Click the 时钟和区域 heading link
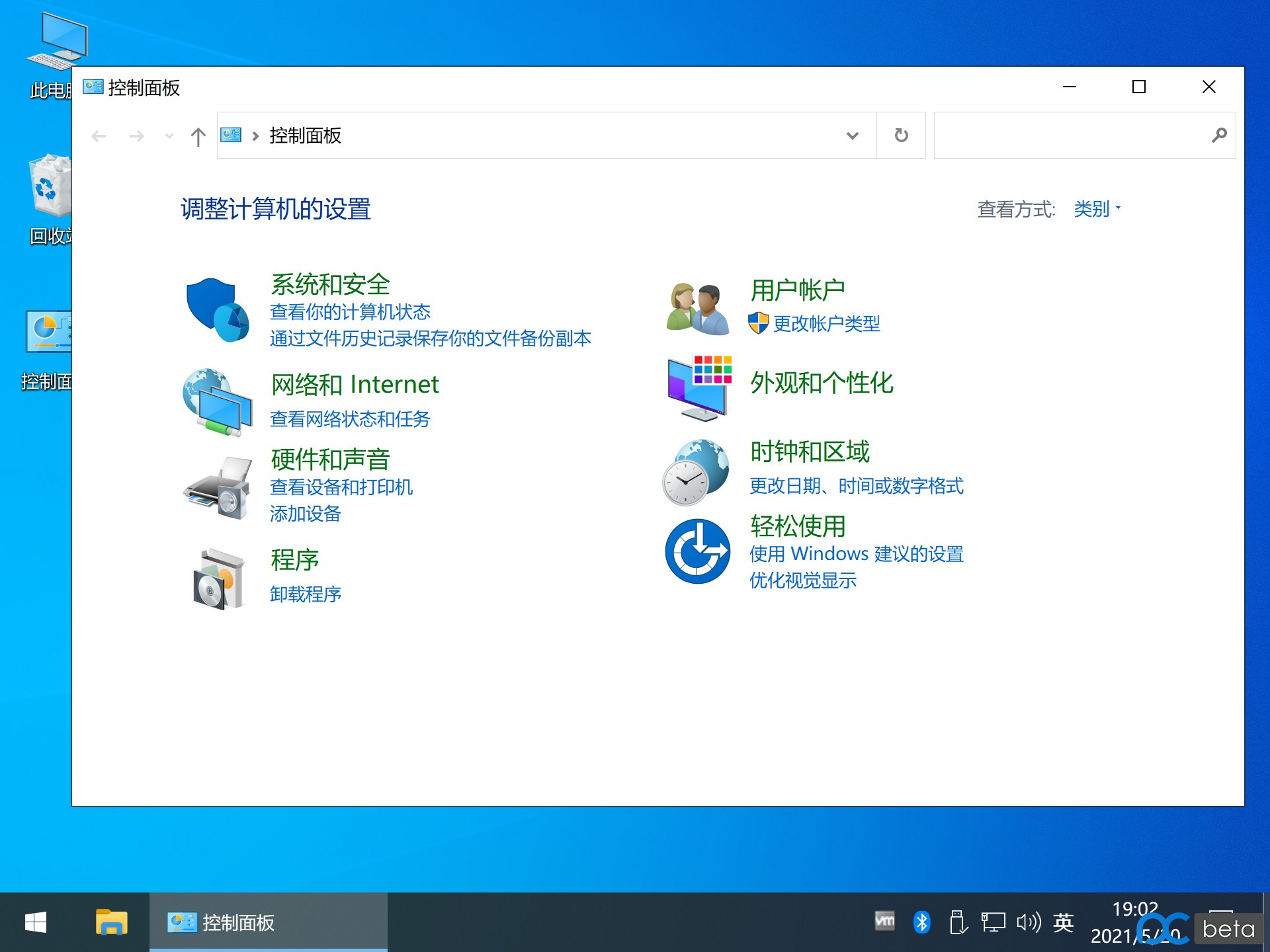Image resolution: width=1270 pixels, height=952 pixels. pyautogui.click(x=810, y=452)
